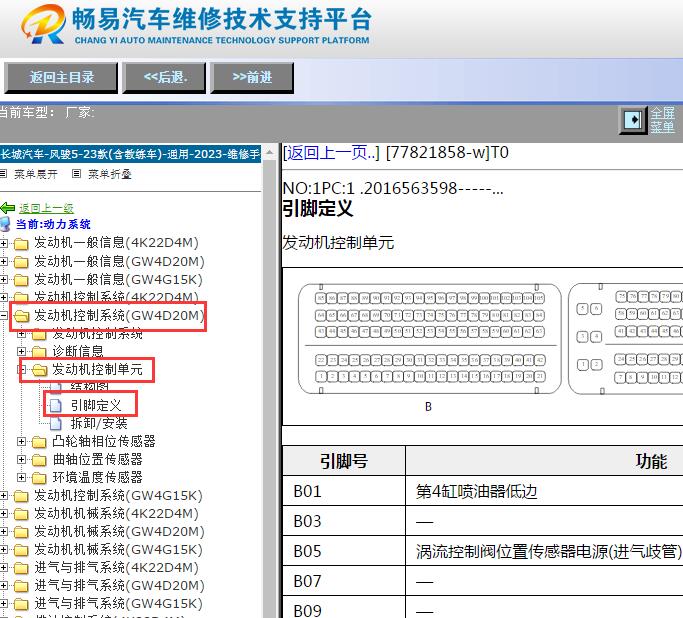This screenshot has height=618, width=683.
Task: Select the 发动机机械系统(GW4D20M) tree label
Action: pos(119,531)
